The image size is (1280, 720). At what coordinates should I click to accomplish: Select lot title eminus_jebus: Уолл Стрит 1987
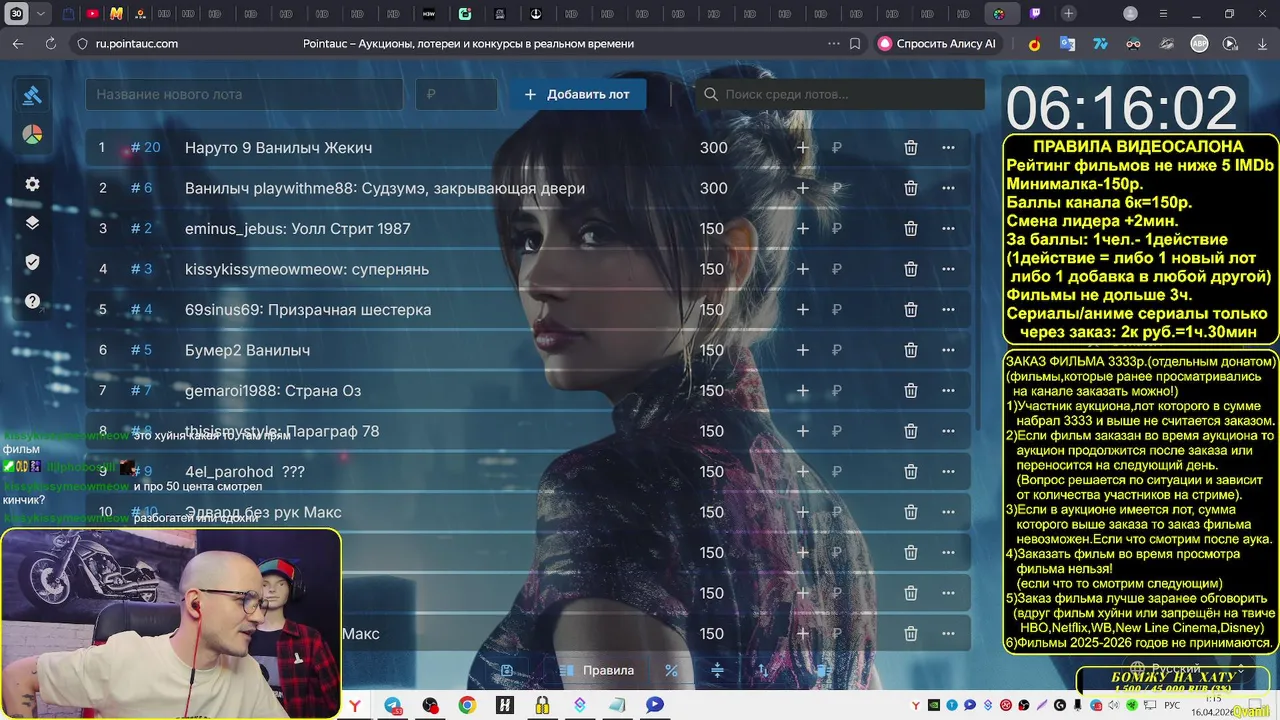pyautogui.click(x=298, y=229)
